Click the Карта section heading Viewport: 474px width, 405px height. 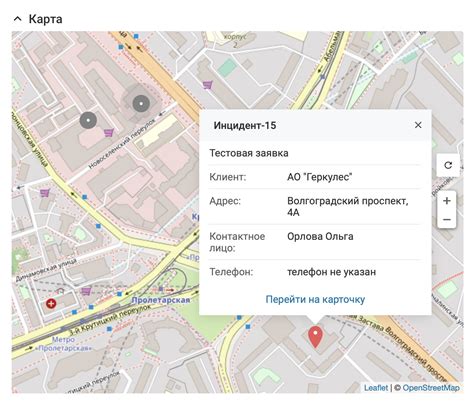pos(46,19)
